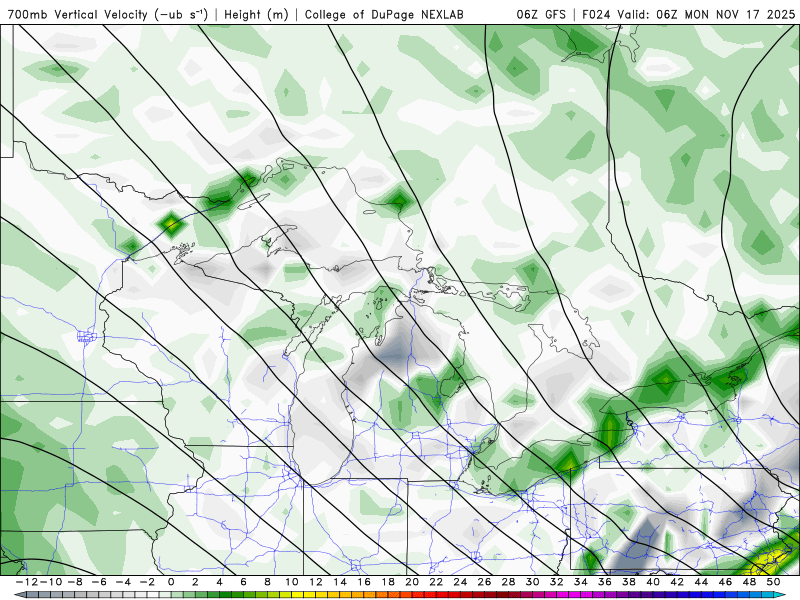Click the 40 value on the color scale
Viewport: 800px width, 600px height.
click(x=653, y=582)
